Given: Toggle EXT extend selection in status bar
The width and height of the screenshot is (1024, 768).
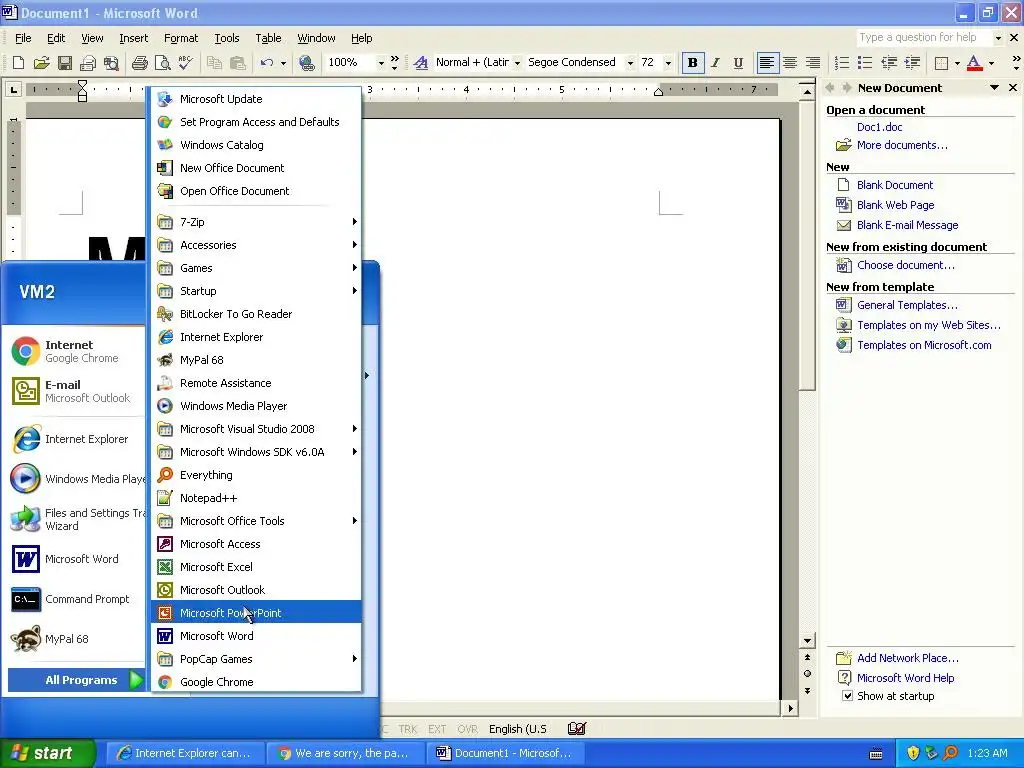Looking at the screenshot, I should [x=437, y=729].
